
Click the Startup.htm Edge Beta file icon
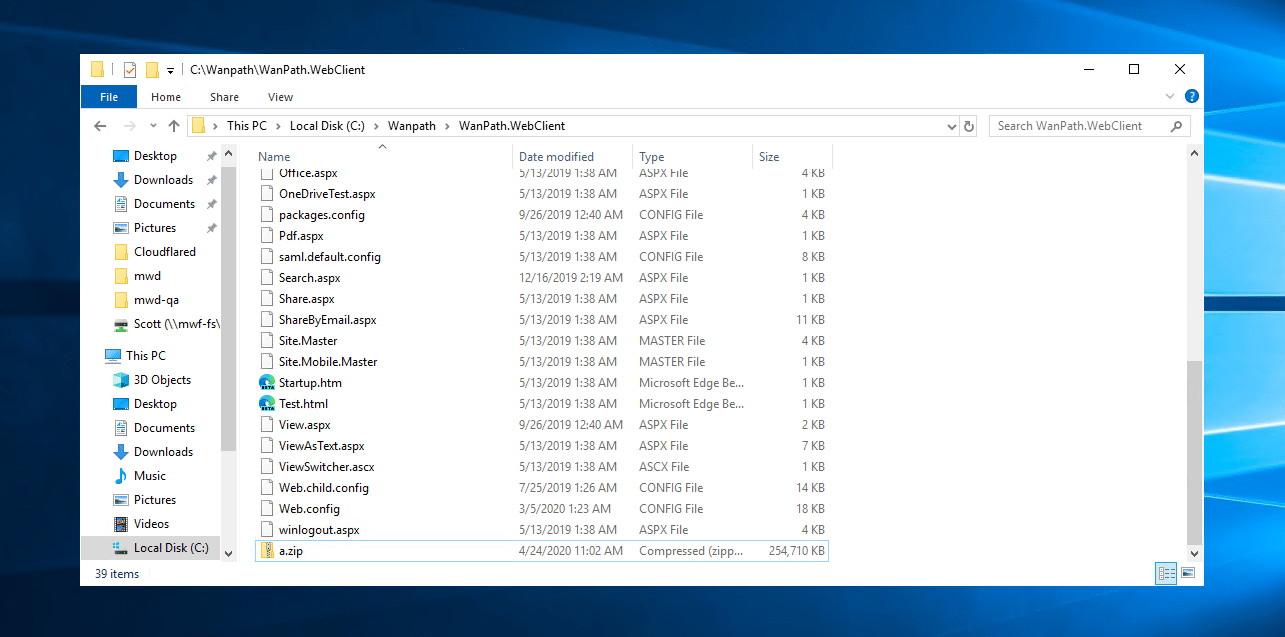point(267,383)
